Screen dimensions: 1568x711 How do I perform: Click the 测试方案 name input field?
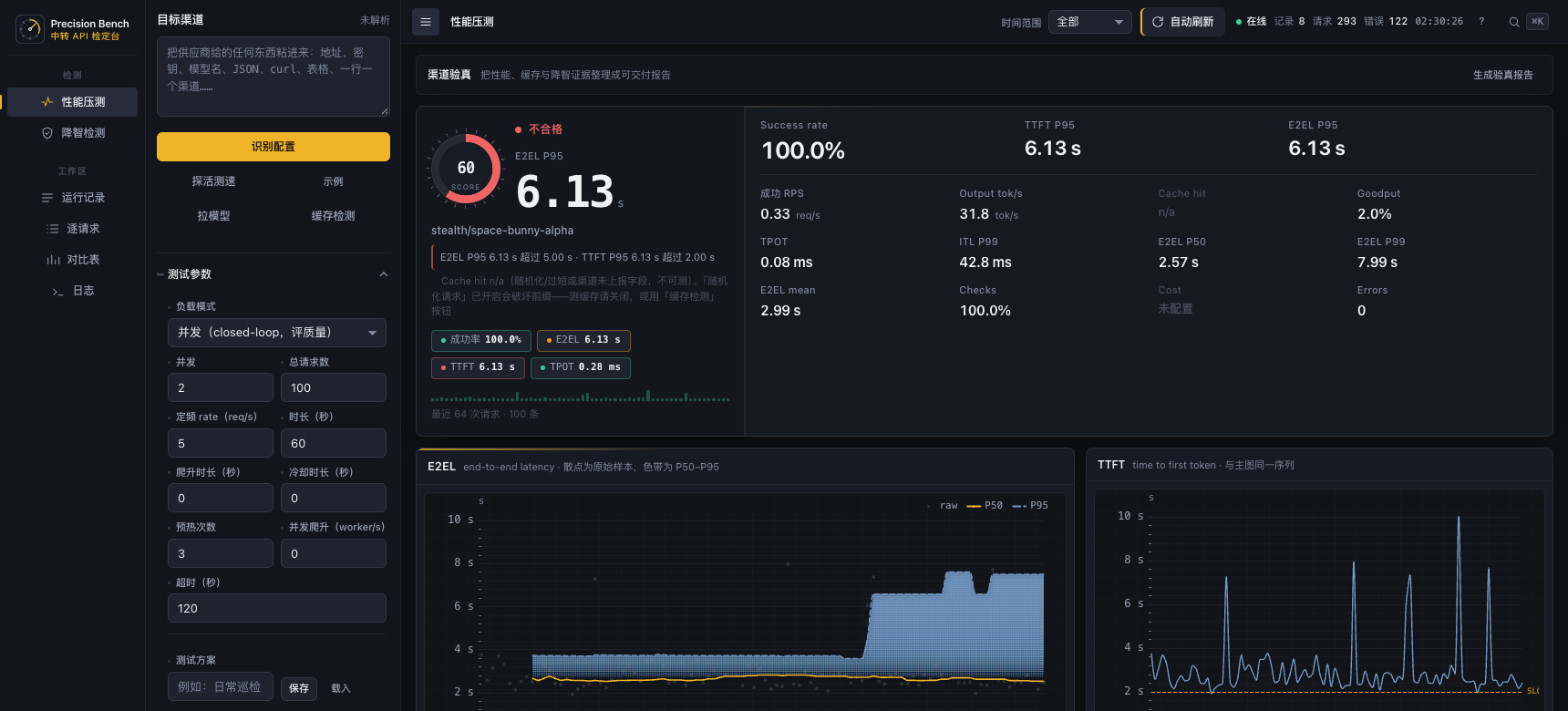pyautogui.click(x=221, y=686)
